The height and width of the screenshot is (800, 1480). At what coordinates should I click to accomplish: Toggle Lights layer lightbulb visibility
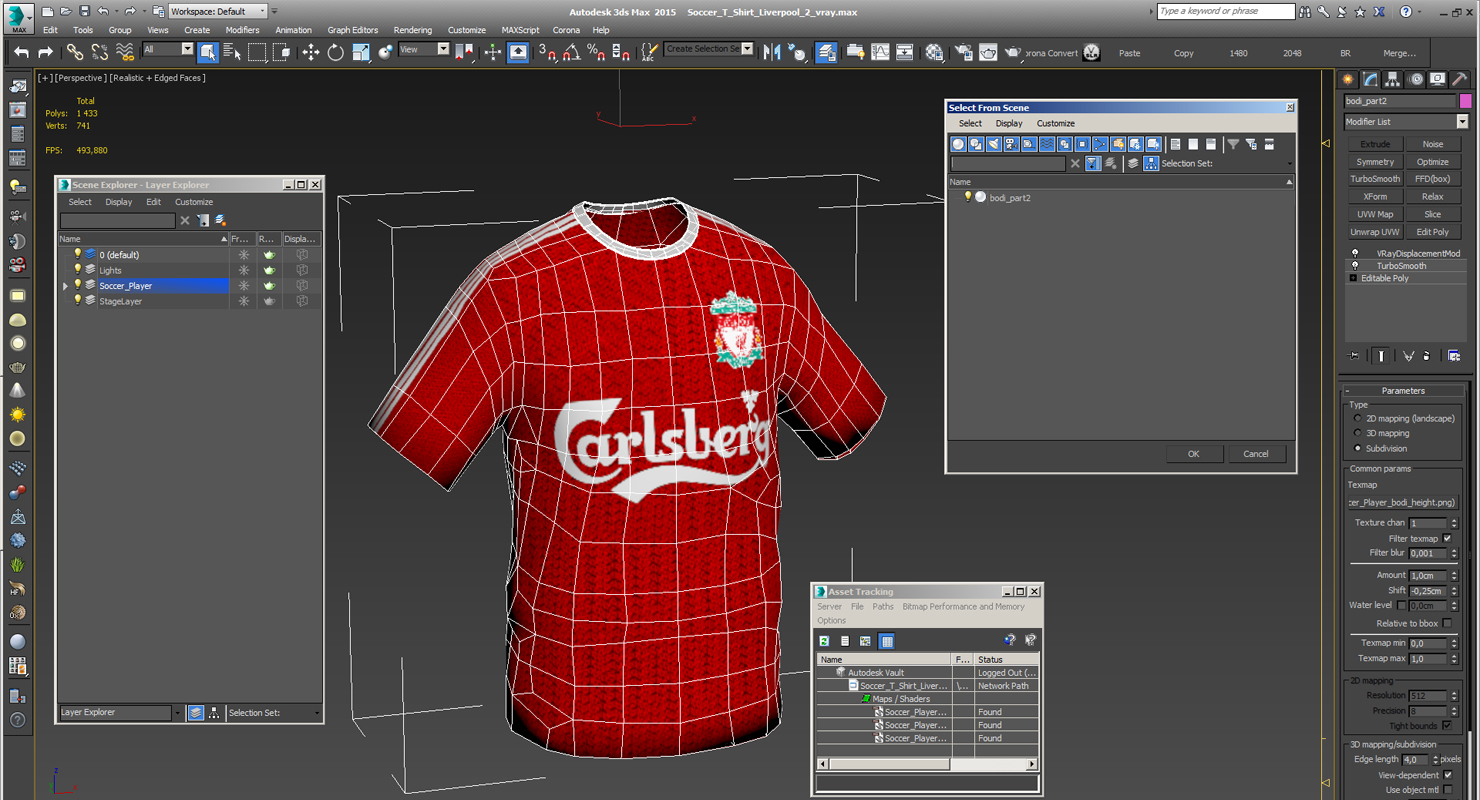point(78,270)
